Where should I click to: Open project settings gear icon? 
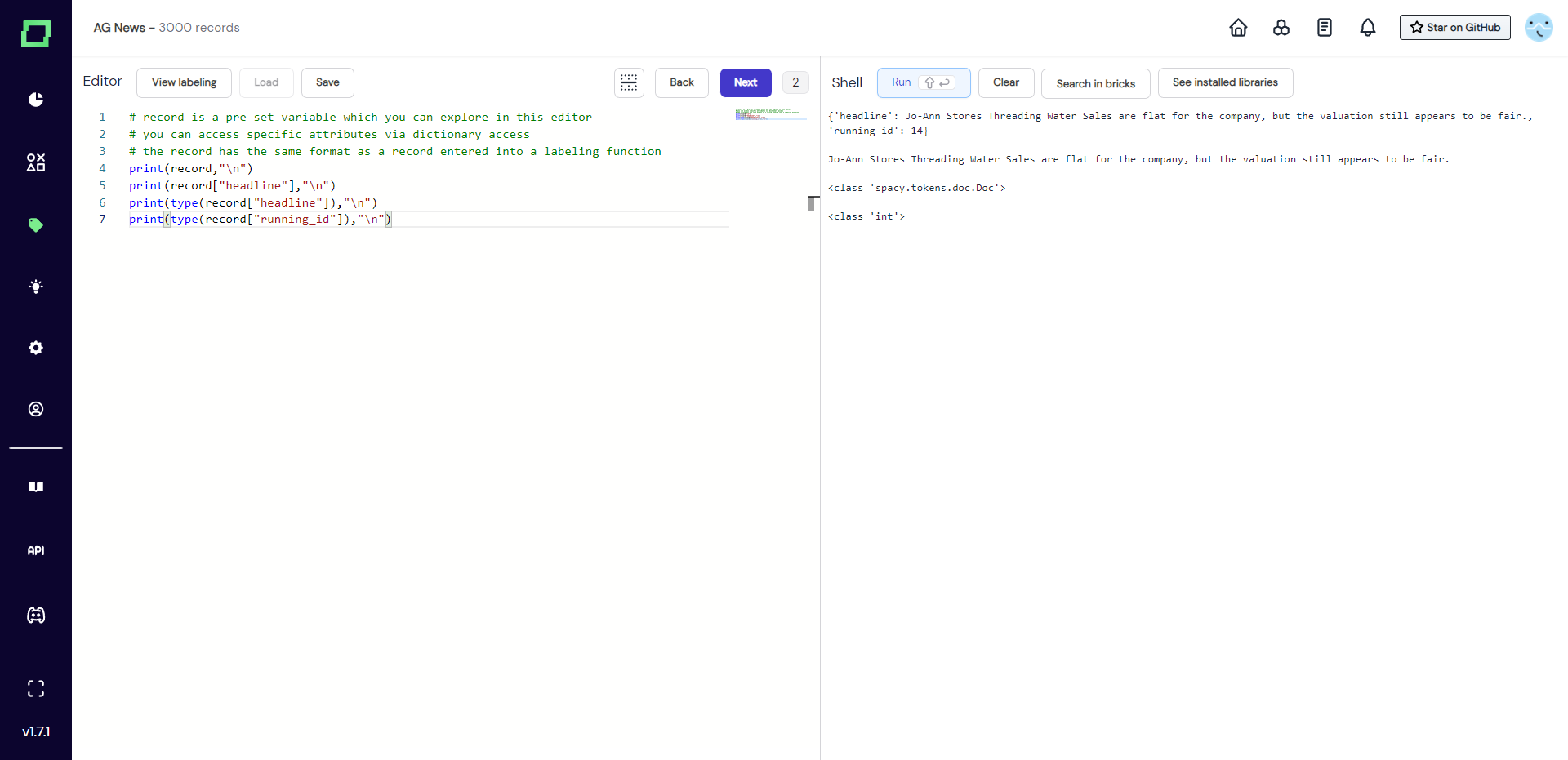coord(36,348)
